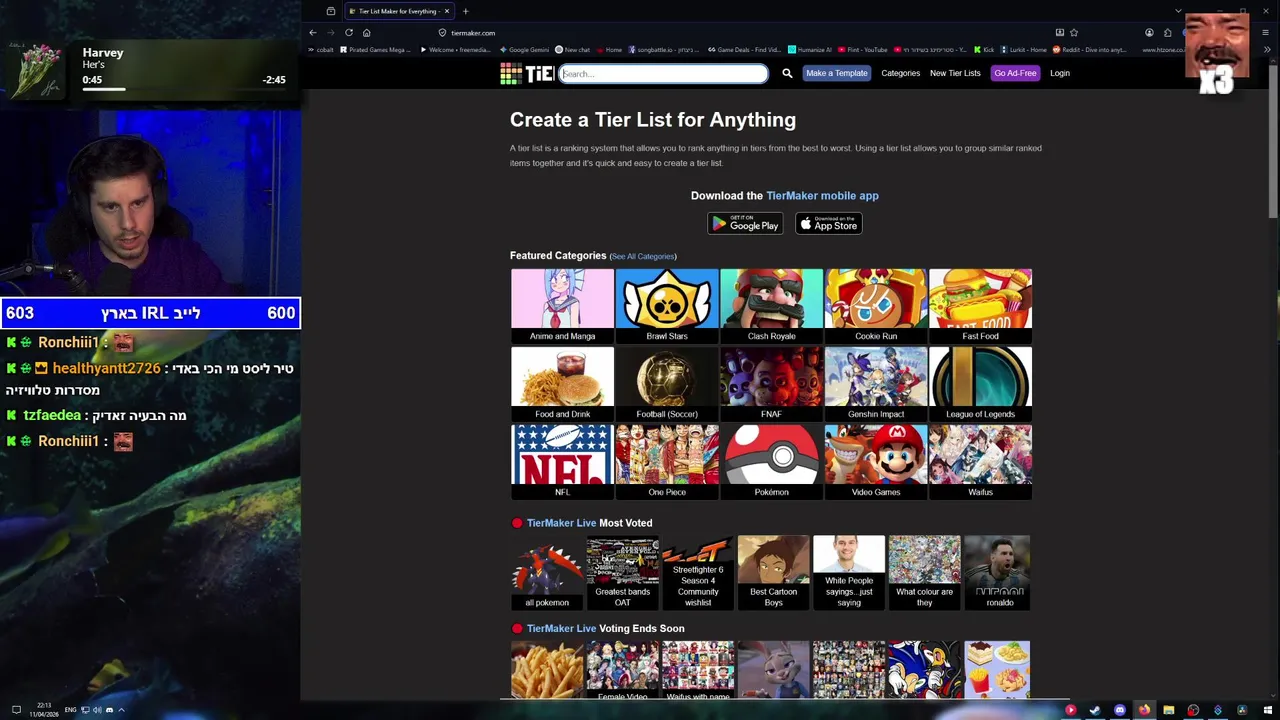Open the Video Games category
This screenshot has width=1280, height=720.
coord(876,462)
